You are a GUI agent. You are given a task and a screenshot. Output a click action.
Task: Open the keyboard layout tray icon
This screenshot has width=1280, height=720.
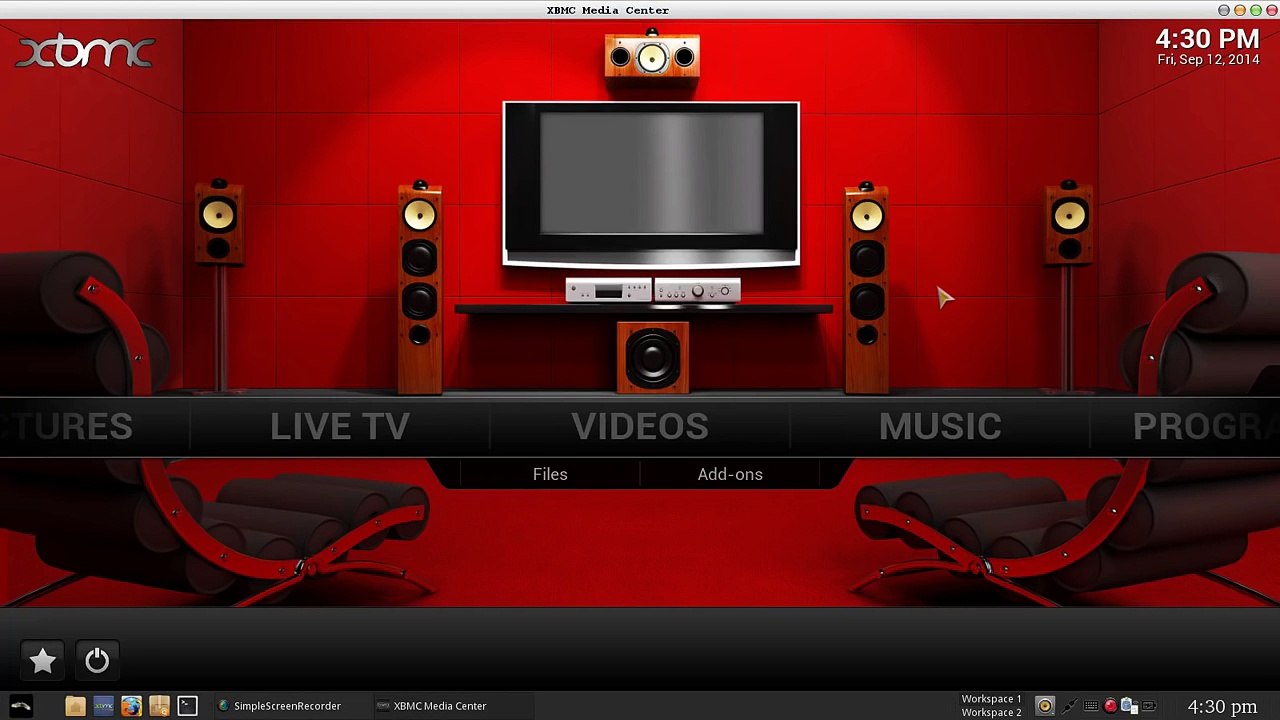pos(1091,706)
